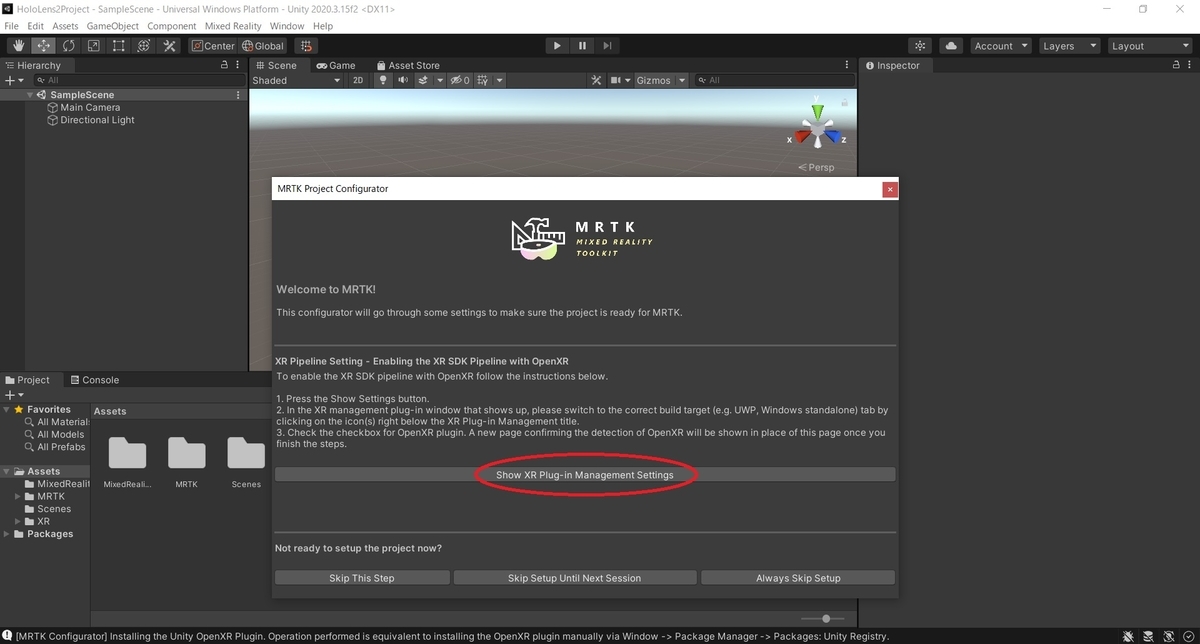Viewport: 1200px width, 644px height.
Task: Open the File menu
Action: [12, 26]
